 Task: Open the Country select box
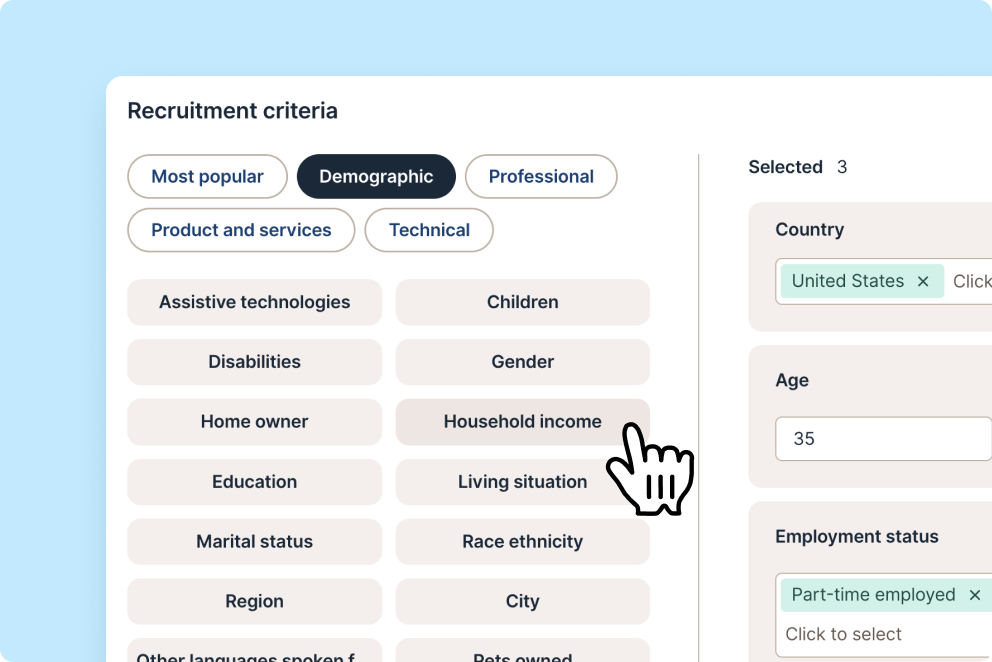(x=883, y=281)
